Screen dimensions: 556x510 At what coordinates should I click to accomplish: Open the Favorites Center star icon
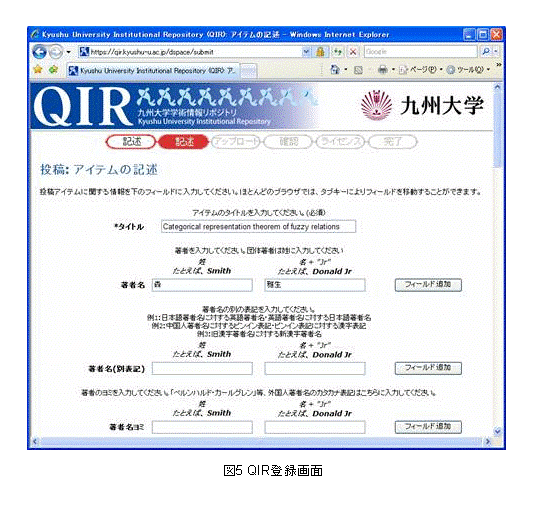coord(38,70)
